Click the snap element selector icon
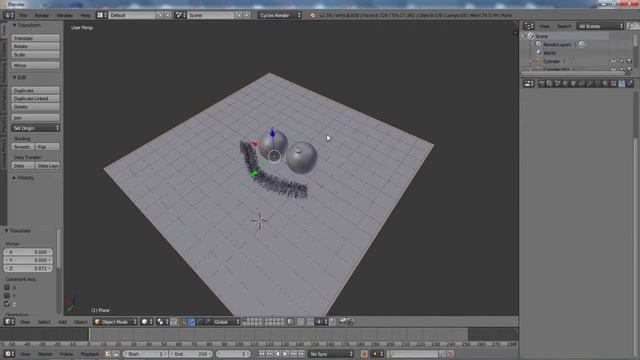 coord(321,322)
